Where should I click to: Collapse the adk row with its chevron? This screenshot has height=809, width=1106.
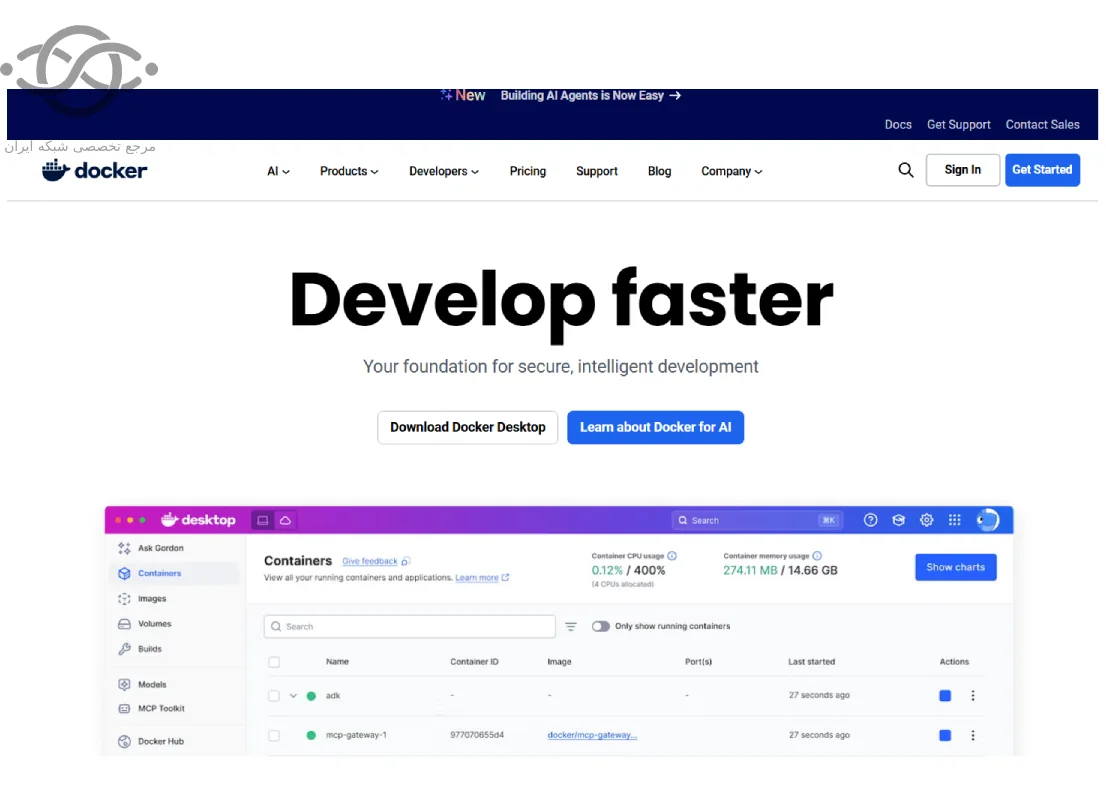(x=293, y=696)
